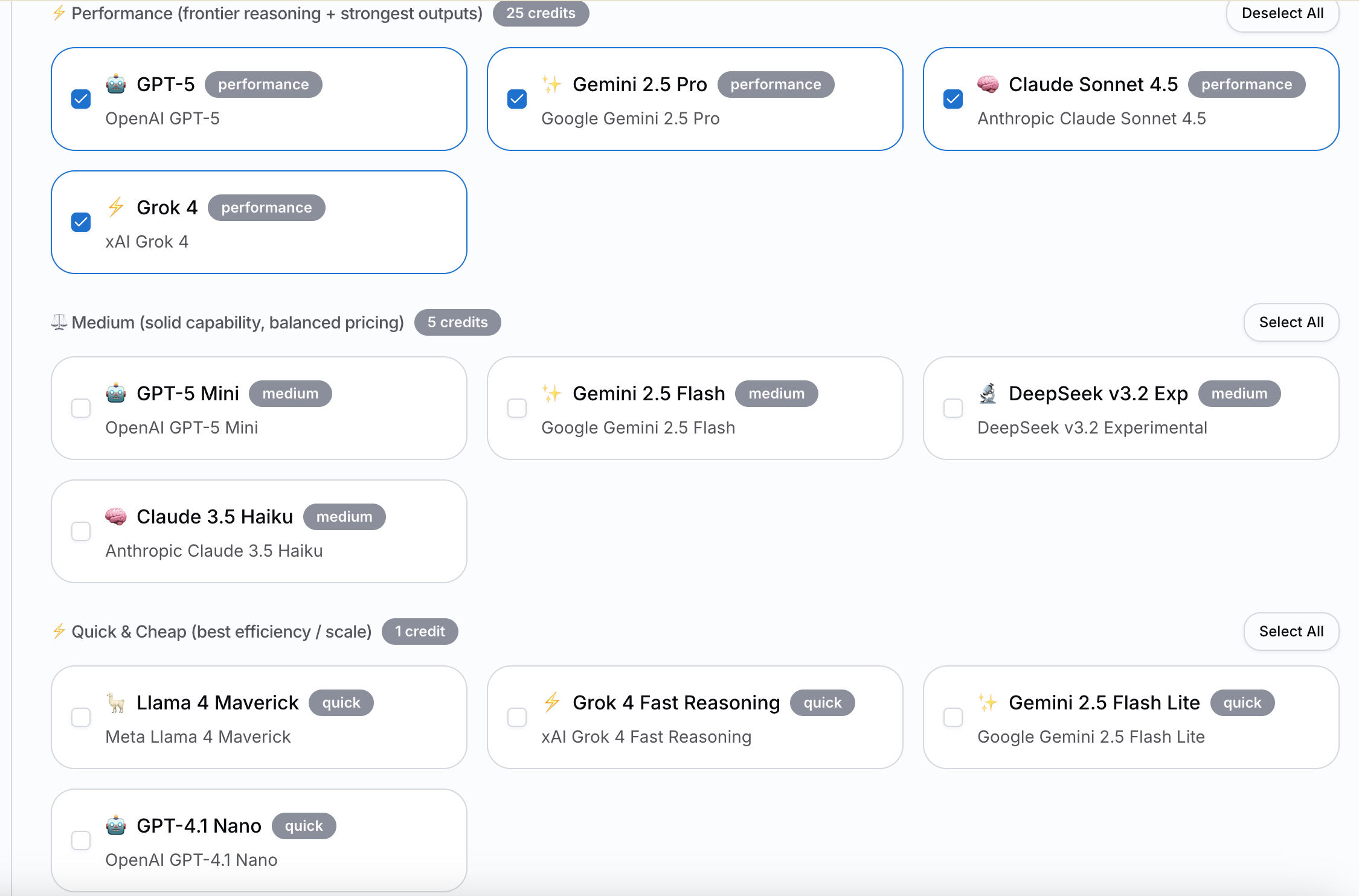Check the DeepSeek v3.2 Exp checkbox
Image resolution: width=1359 pixels, height=896 pixels.
(x=953, y=408)
